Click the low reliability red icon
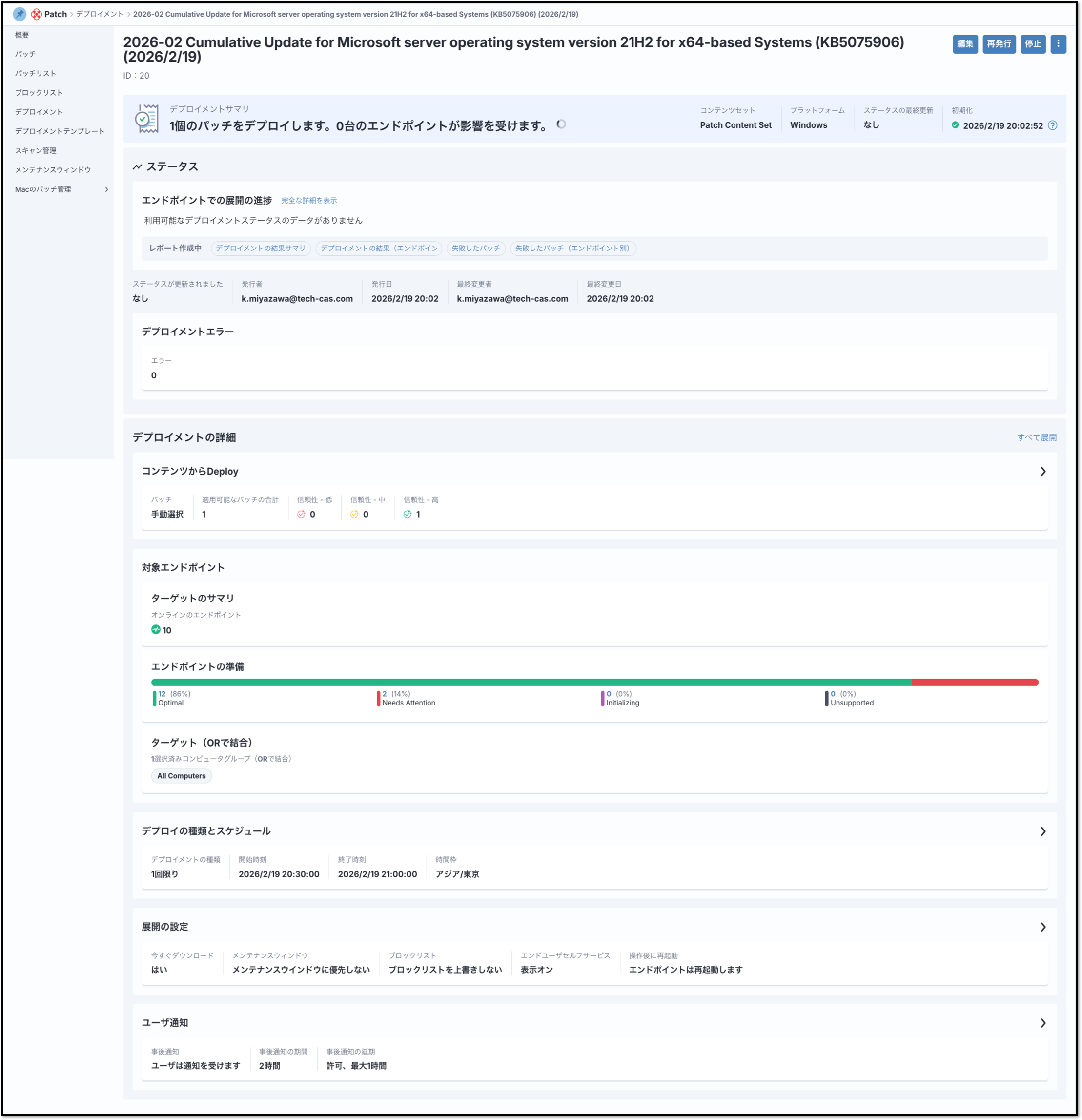This screenshot has width=1082, height=1120. tap(301, 514)
